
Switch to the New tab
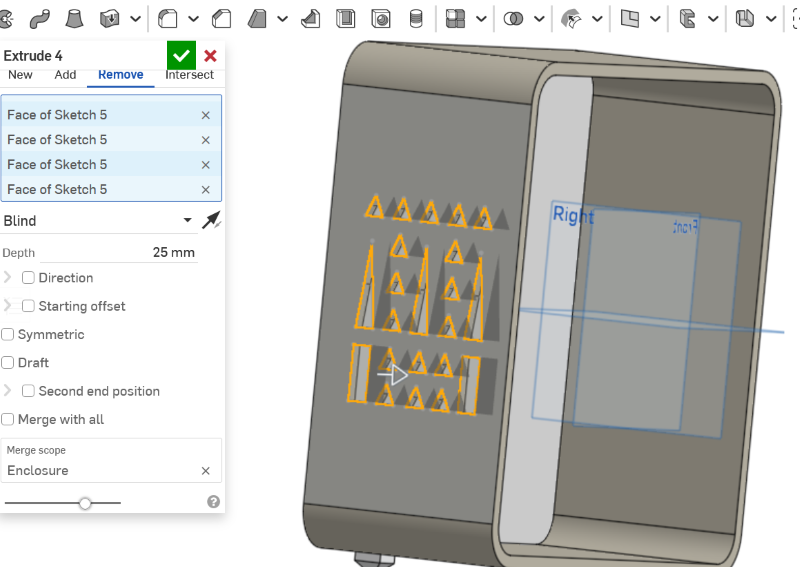pos(20,75)
